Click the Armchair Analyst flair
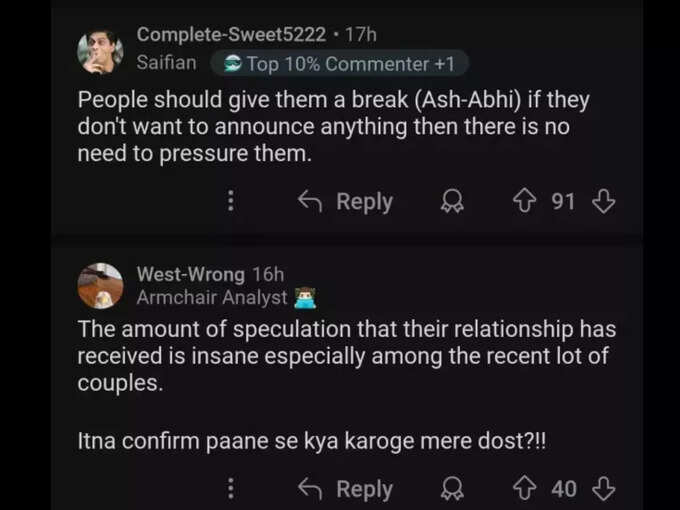The image size is (680, 510). (212, 298)
